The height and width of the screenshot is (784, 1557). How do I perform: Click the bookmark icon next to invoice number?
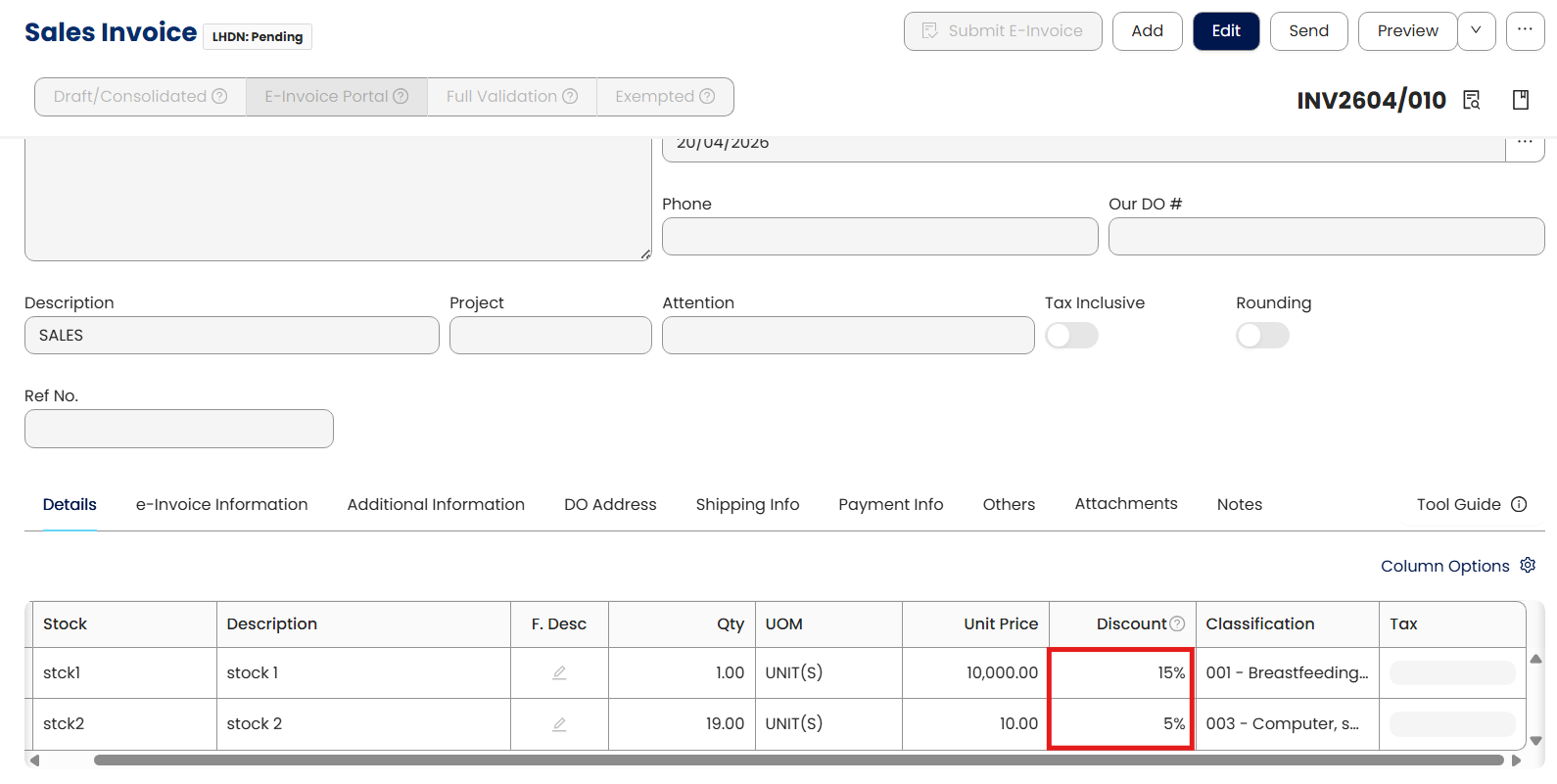click(1521, 100)
